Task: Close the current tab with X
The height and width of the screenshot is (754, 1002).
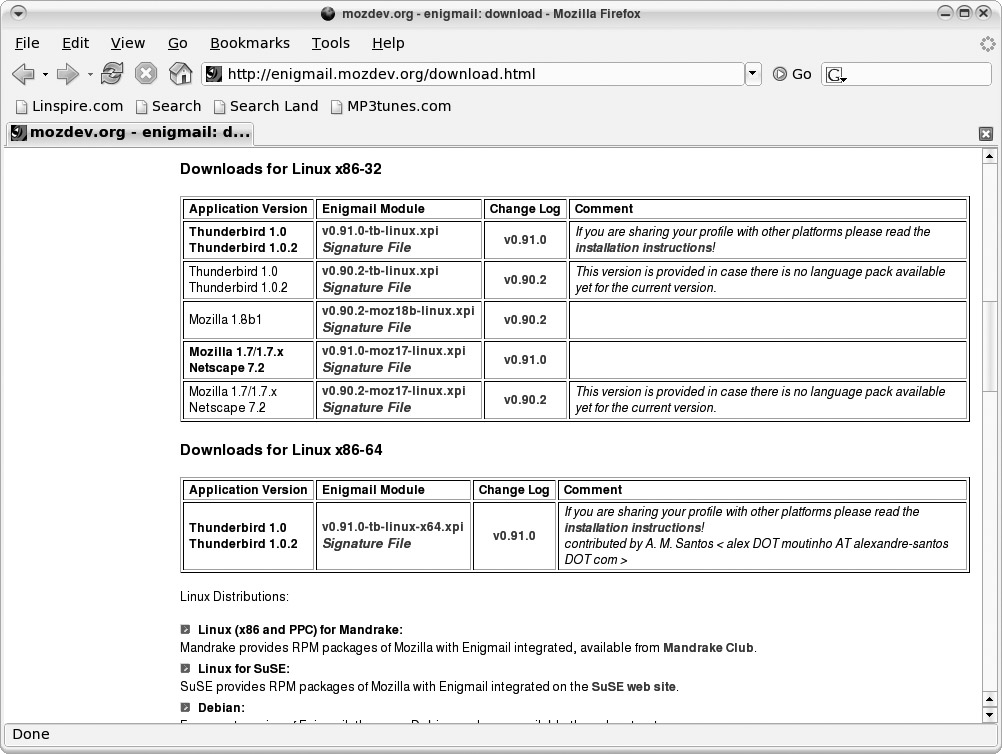Action: 985,134
